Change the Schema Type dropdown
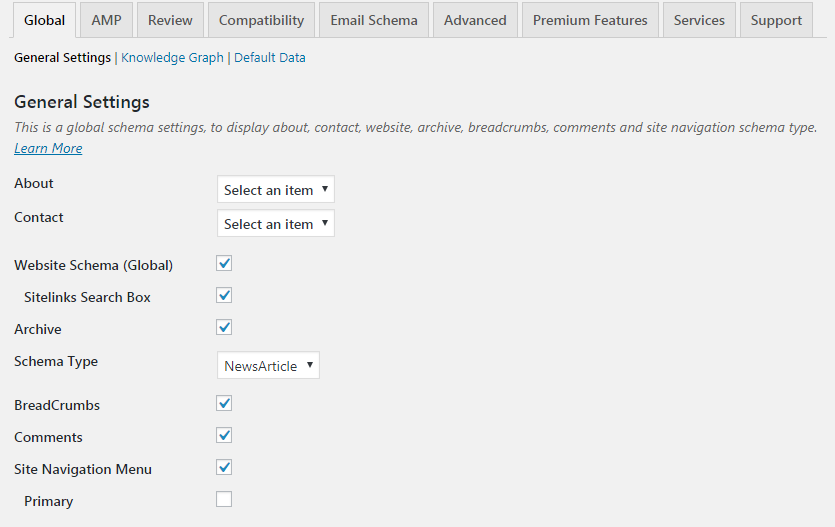 pos(268,366)
